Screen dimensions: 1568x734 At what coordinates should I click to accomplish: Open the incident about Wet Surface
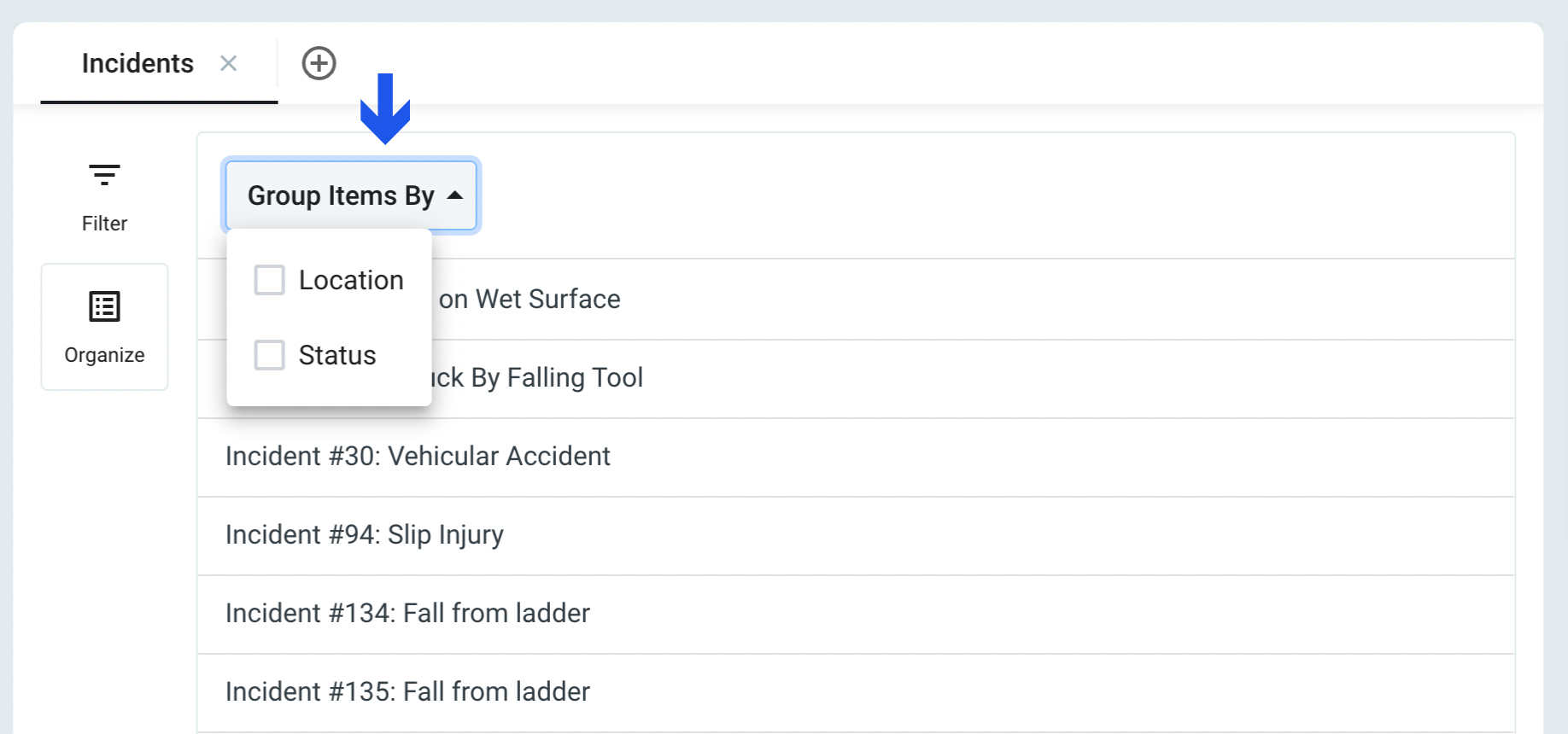(x=973, y=300)
